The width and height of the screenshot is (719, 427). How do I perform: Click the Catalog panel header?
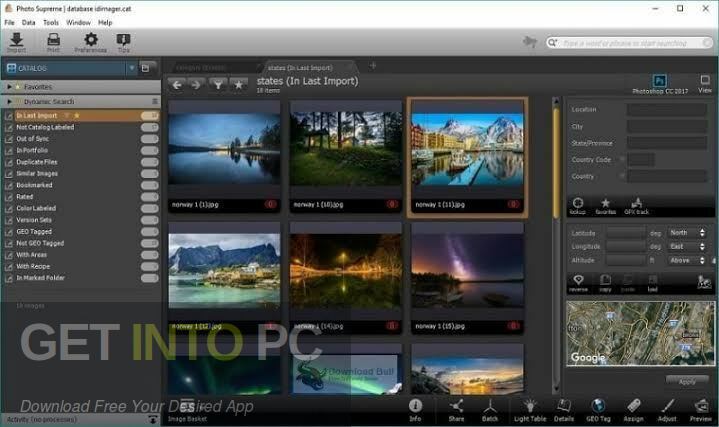(64, 68)
